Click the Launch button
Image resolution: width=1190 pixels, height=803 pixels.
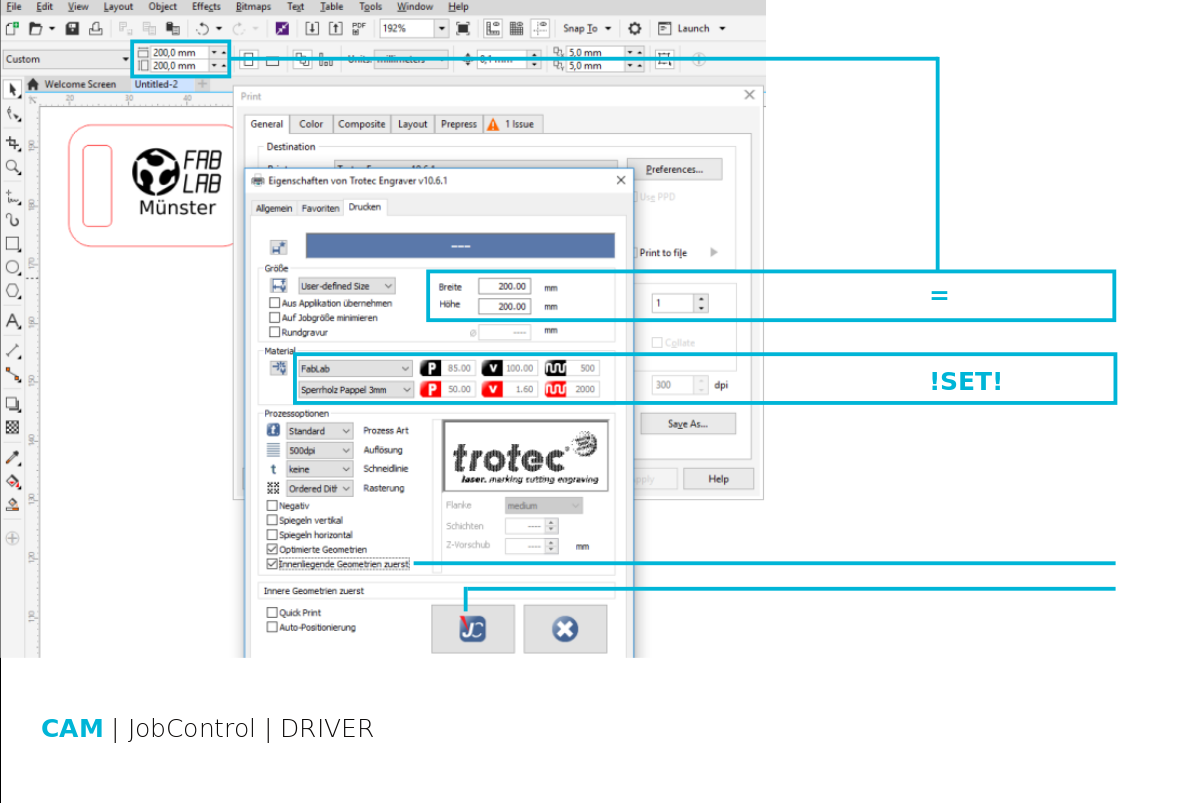692,28
